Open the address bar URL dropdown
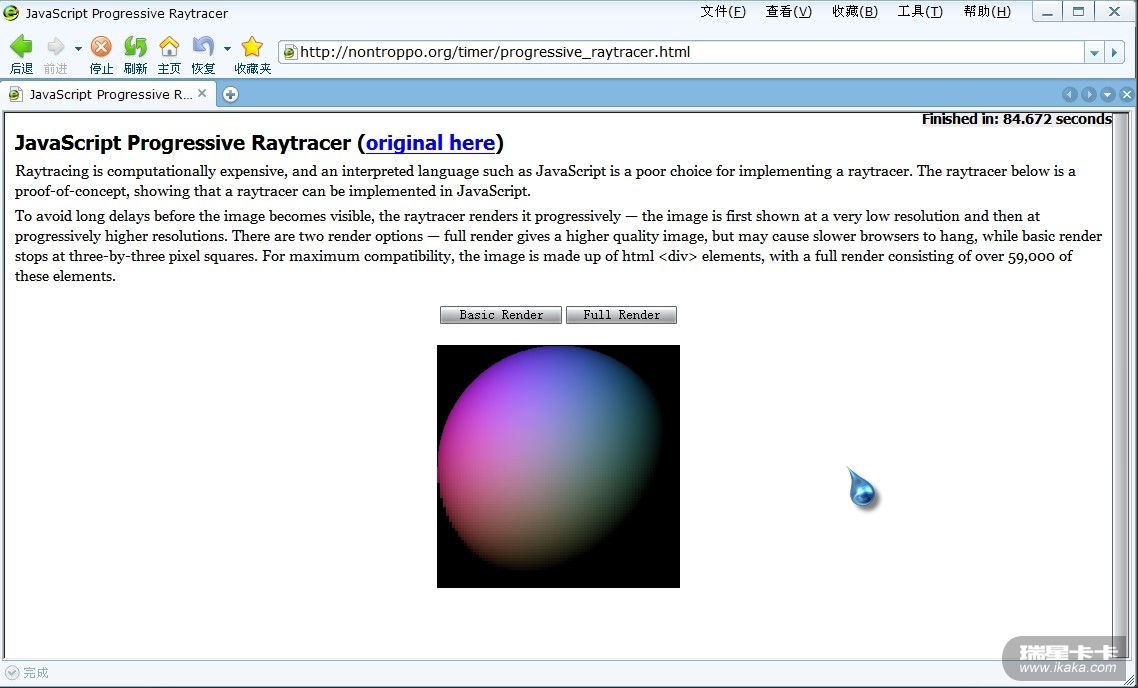 point(1094,52)
